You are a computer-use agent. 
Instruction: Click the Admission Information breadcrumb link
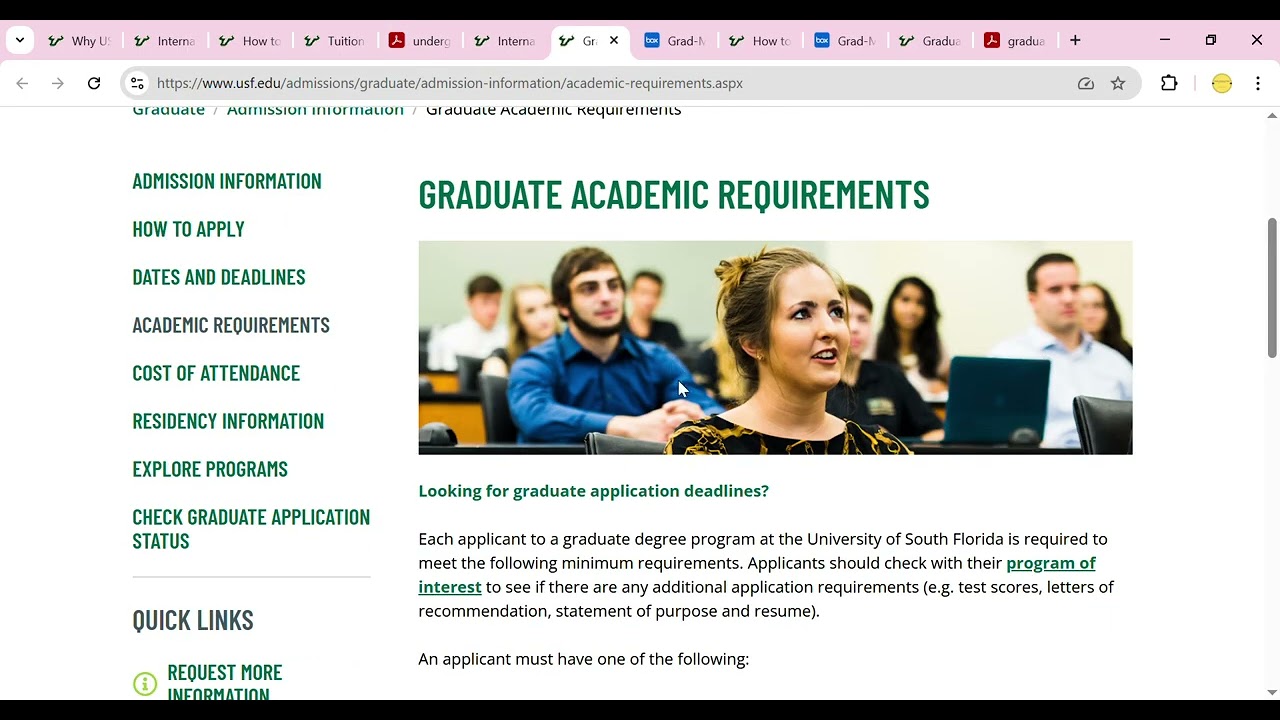click(315, 110)
